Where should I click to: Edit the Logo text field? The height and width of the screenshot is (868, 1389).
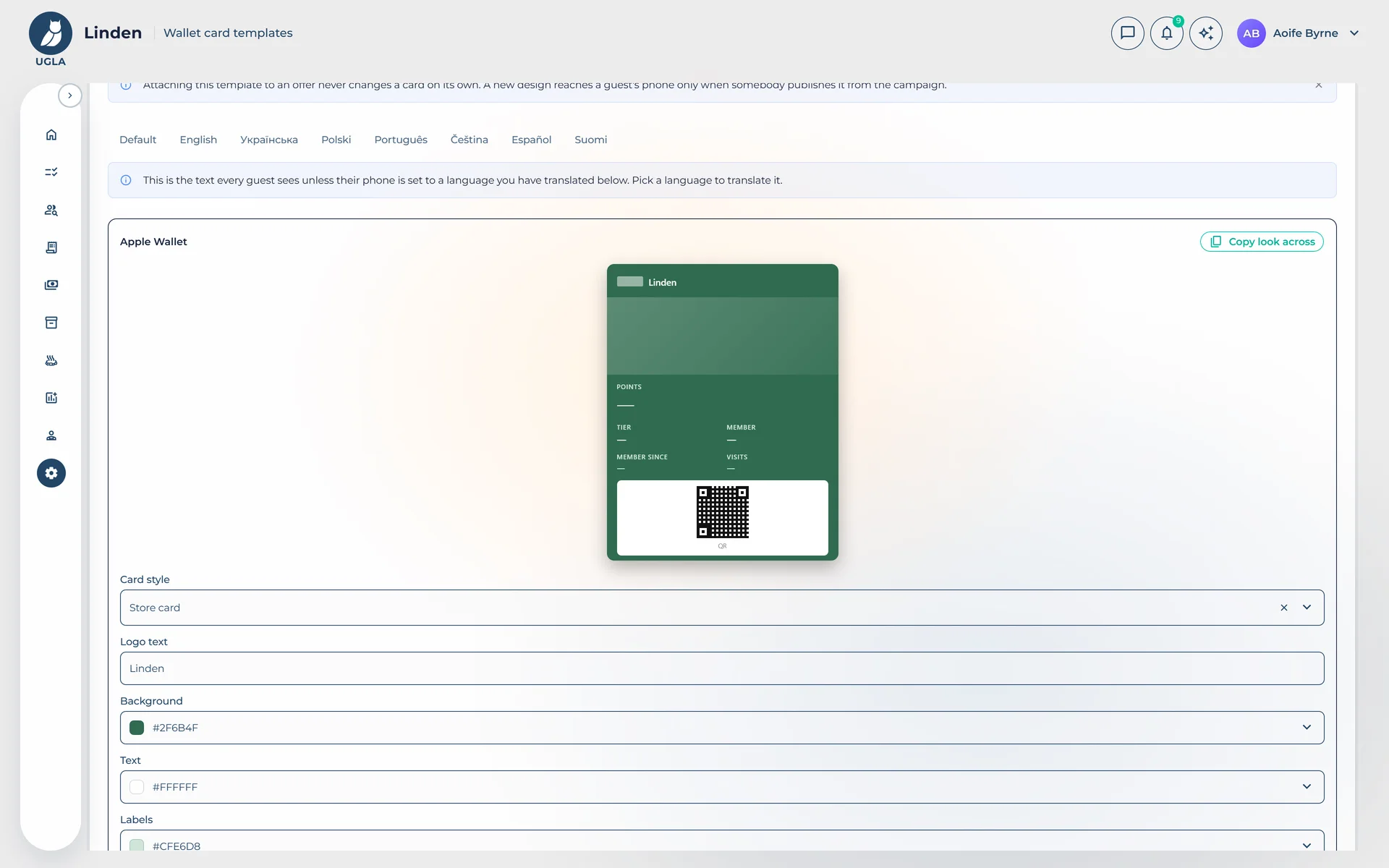point(722,668)
